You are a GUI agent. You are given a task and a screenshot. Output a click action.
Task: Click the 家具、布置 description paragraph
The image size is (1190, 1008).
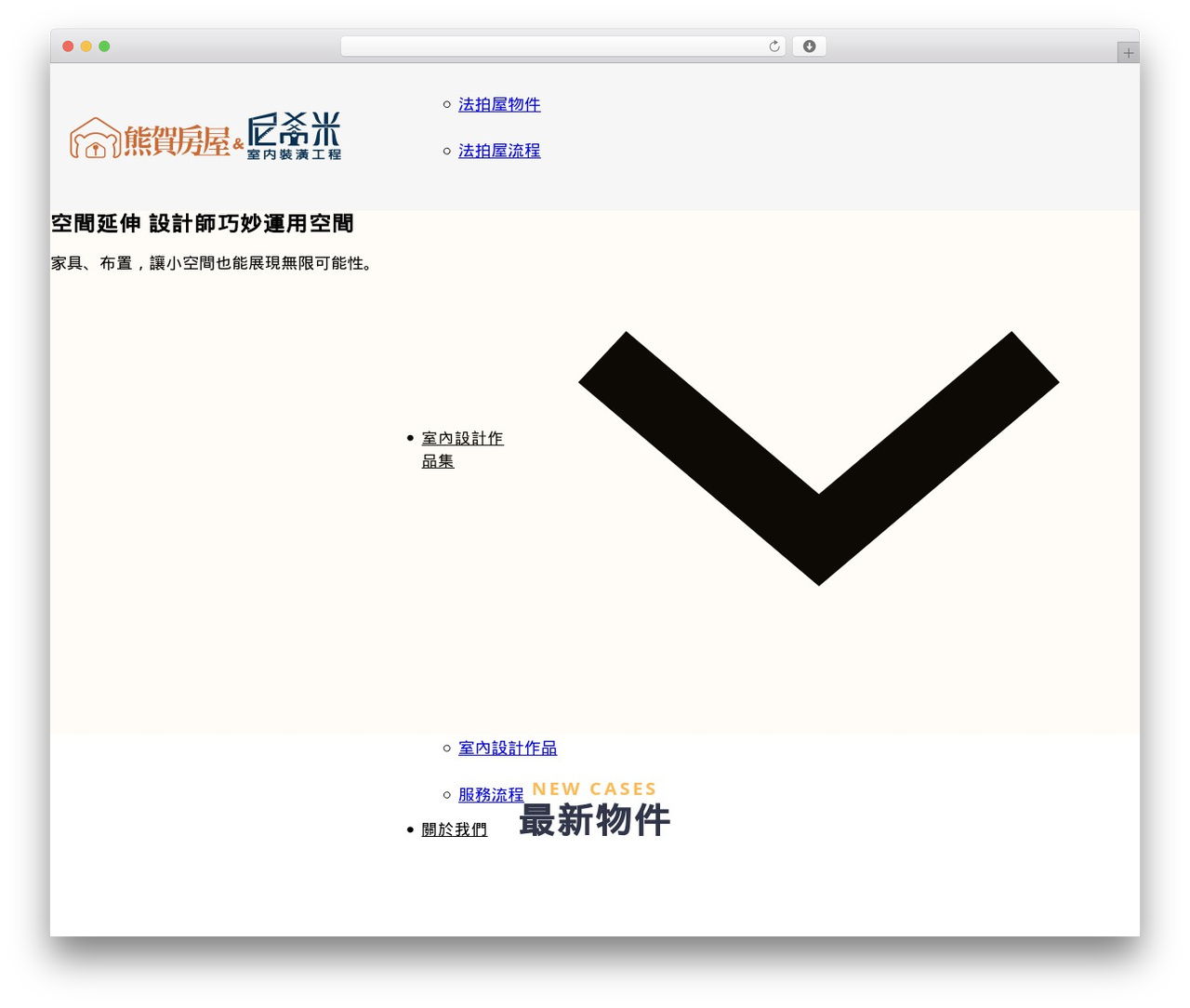214,263
